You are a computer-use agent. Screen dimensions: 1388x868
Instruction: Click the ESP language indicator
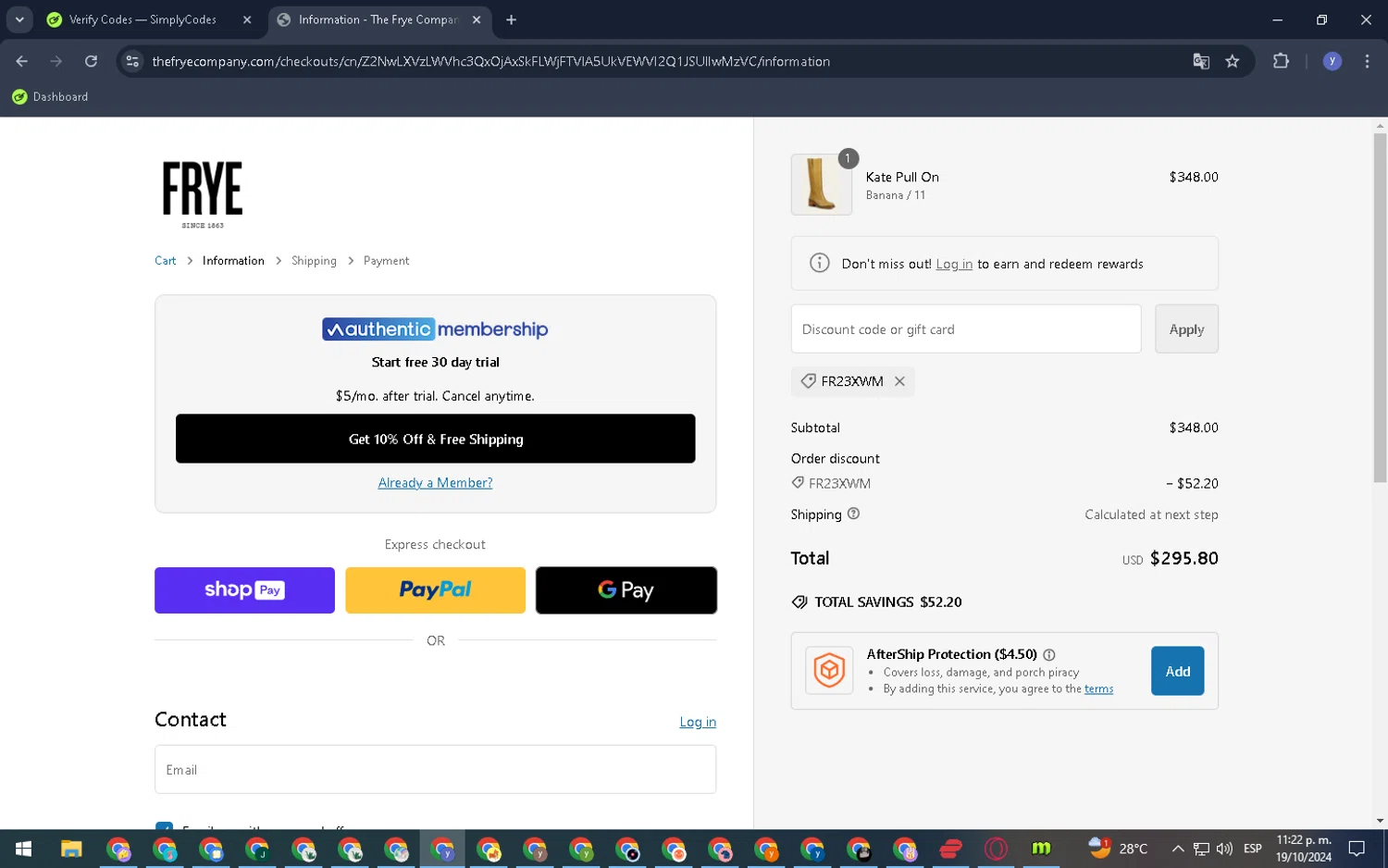(1253, 849)
